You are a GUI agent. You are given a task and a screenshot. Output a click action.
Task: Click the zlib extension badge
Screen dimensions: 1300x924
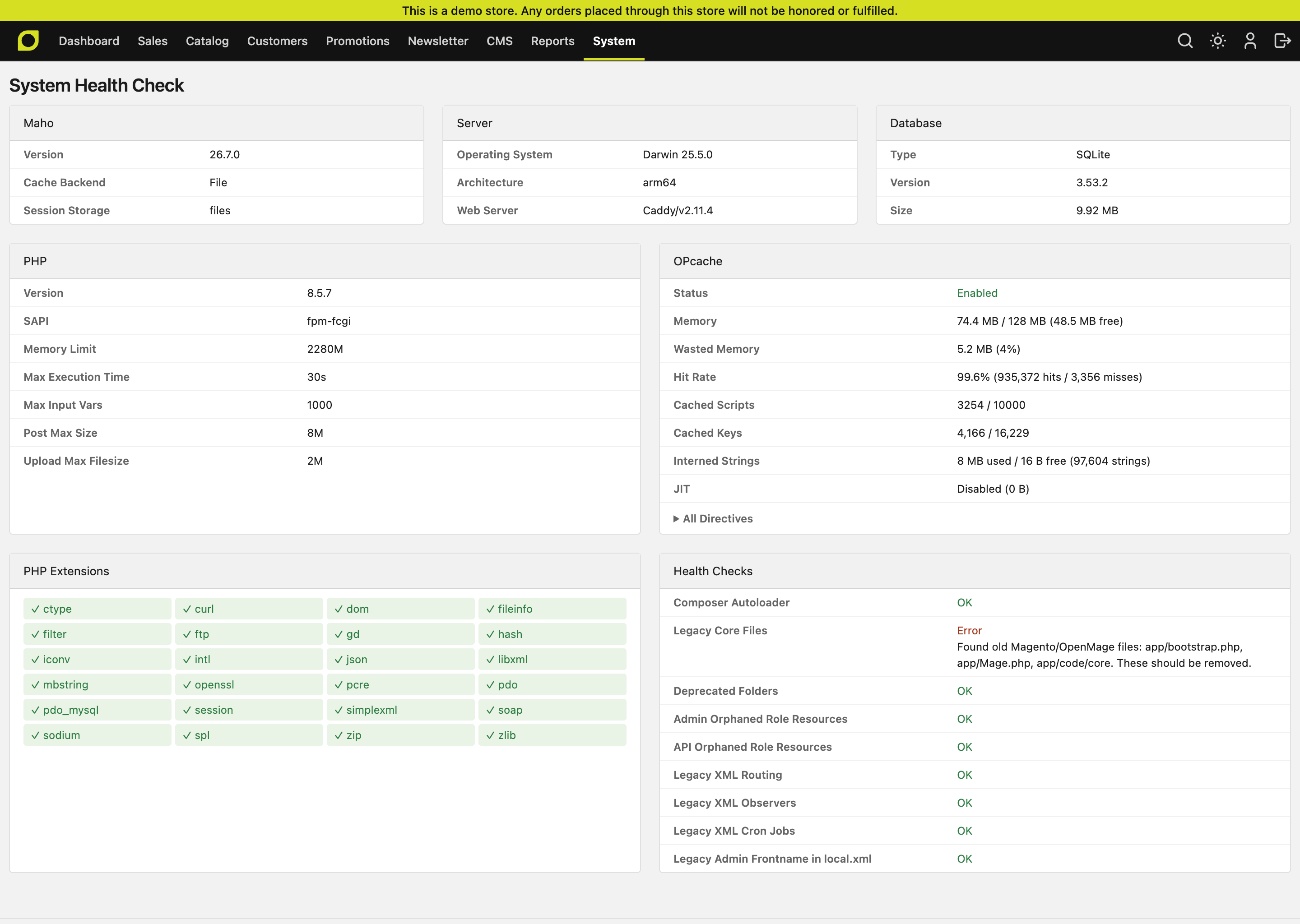(552, 735)
